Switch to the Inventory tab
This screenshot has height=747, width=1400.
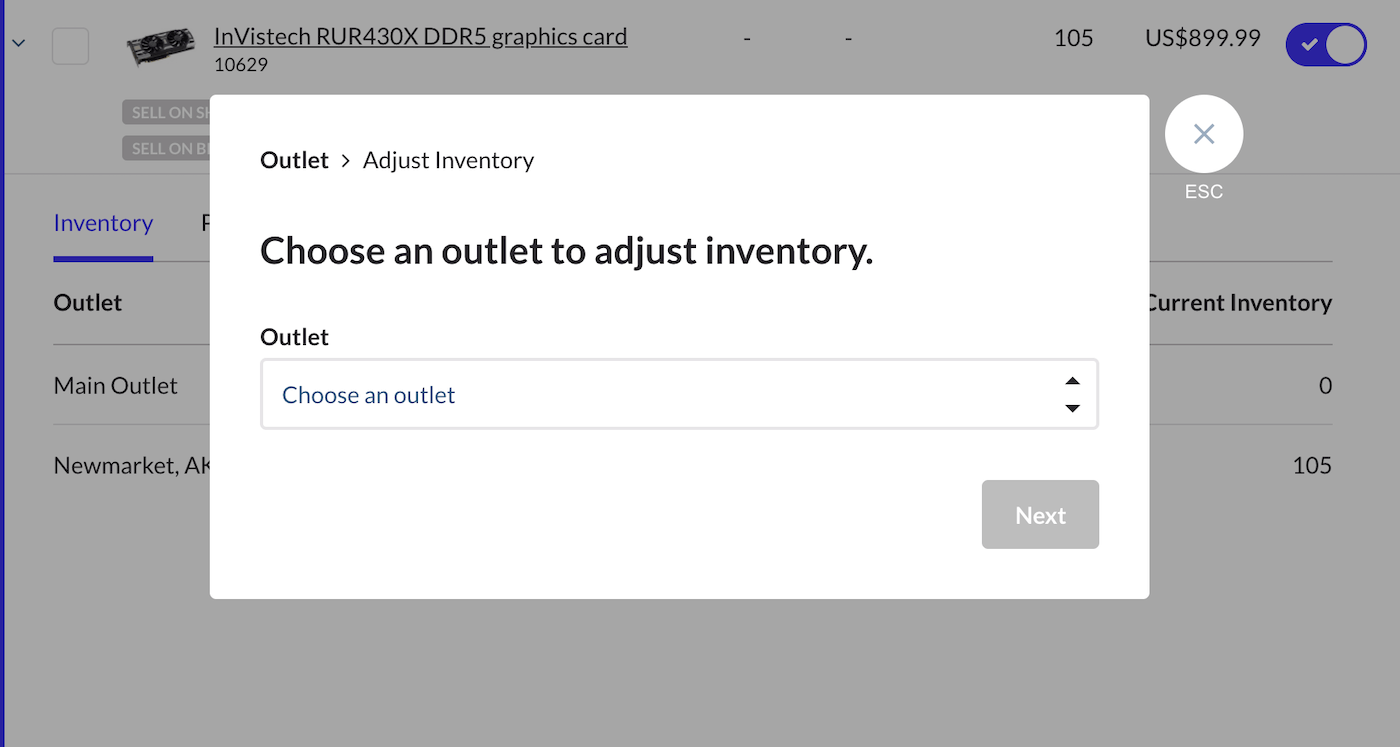103,223
